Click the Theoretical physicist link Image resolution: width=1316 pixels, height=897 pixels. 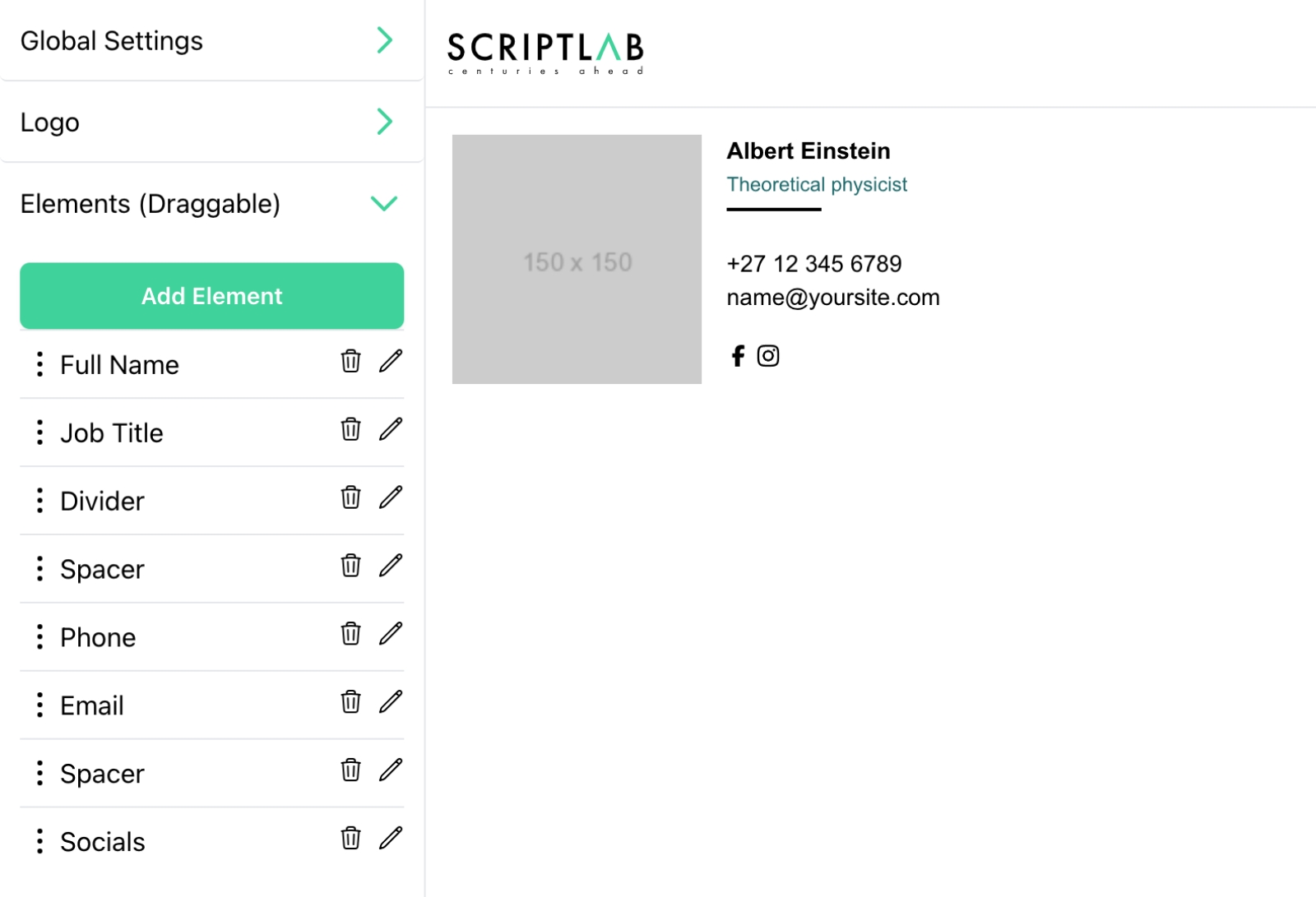point(817,184)
